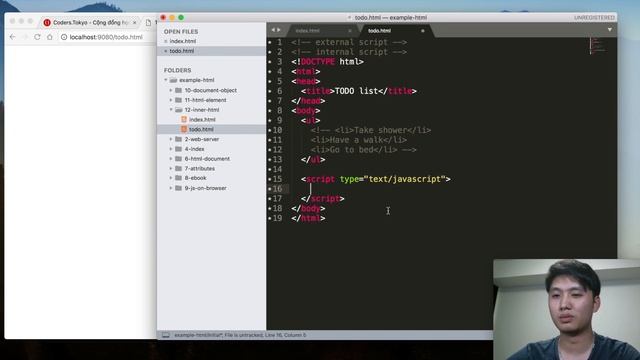The height and width of the screenshot is (360, 640).
Task: Expand the 7-attributes folder
Action: (171, 169)
